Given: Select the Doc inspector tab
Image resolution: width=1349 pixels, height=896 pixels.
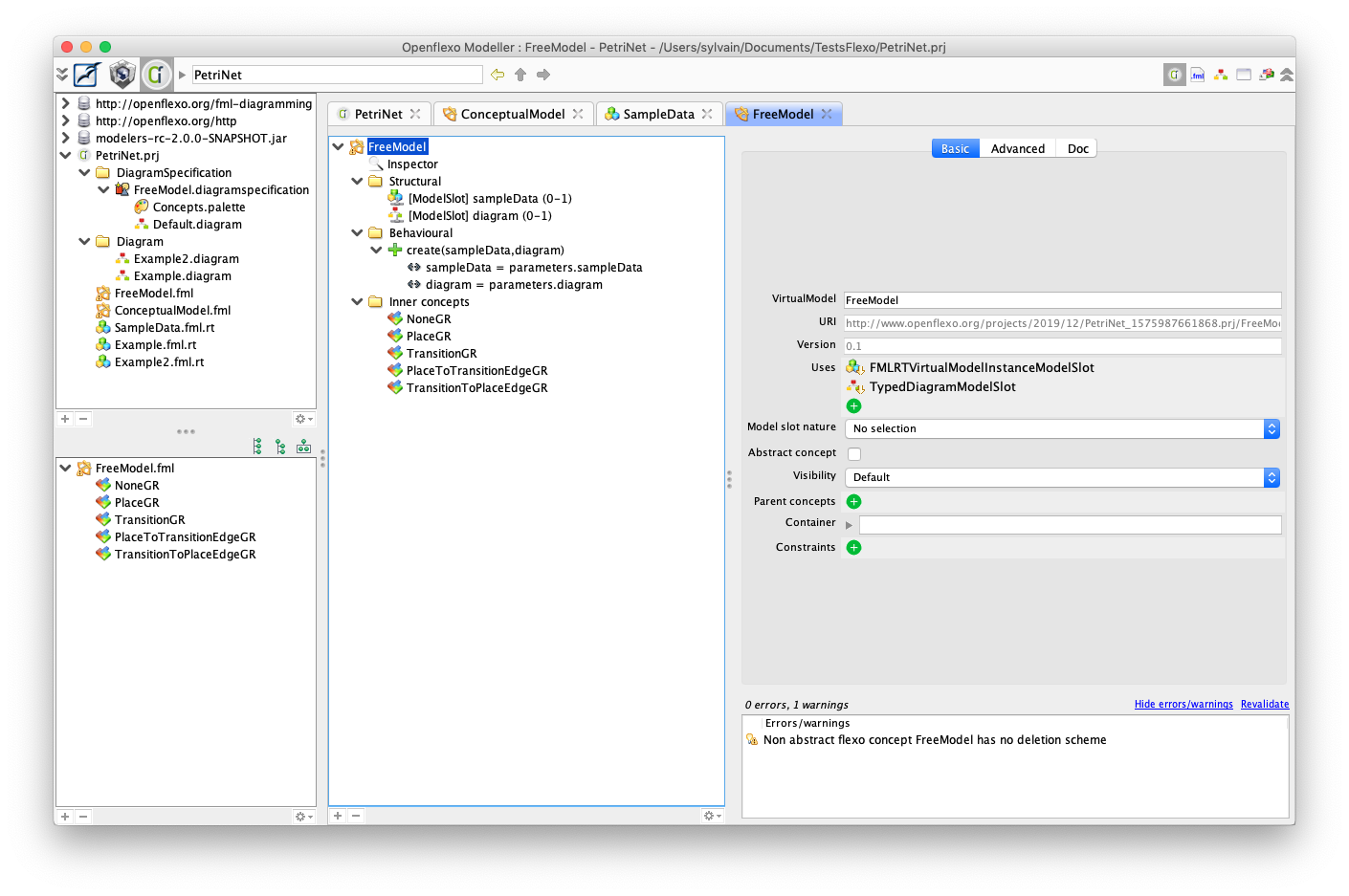Looking at the screenshot, I should [x=1077, y=148].
